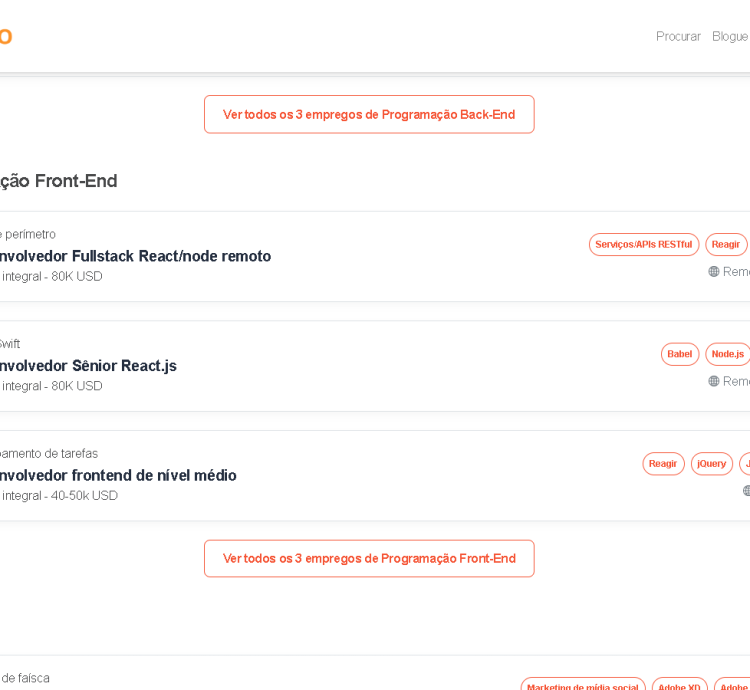750x690 pixels.
Task: Go to the Blogue page
Action: [730, 36]
